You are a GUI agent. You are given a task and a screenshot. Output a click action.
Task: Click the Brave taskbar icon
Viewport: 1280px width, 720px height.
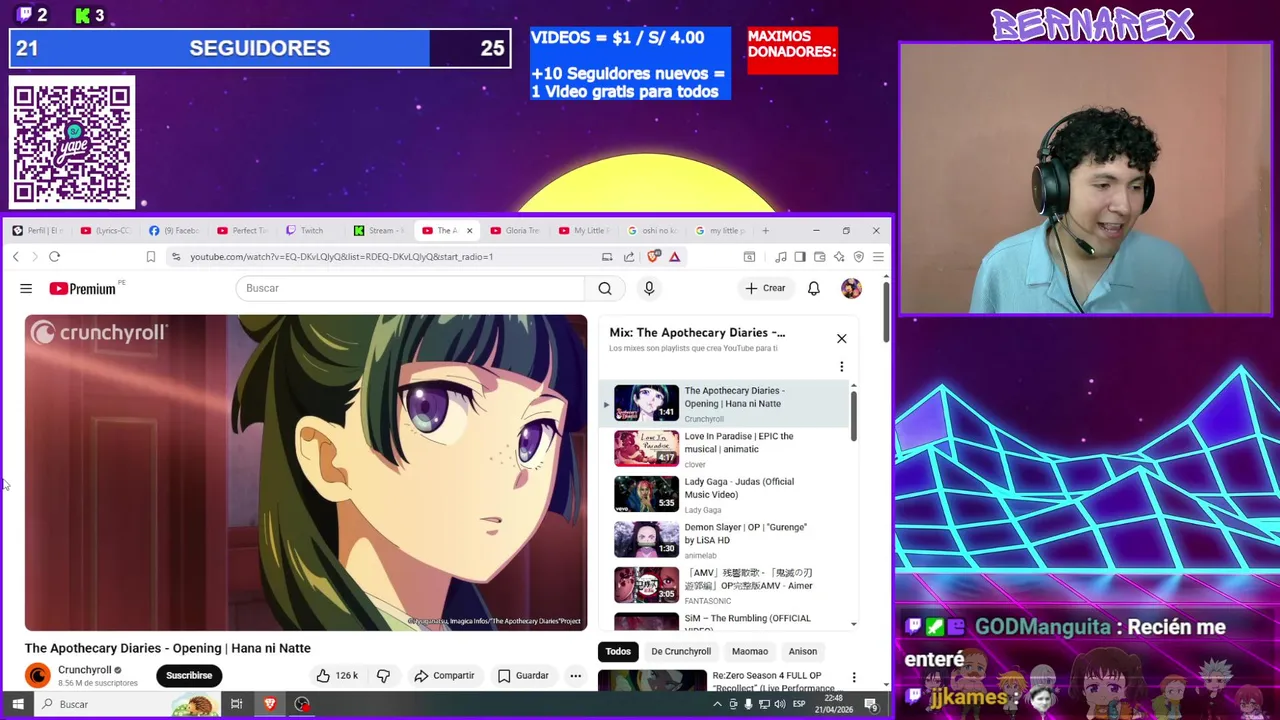click(270, 704)
